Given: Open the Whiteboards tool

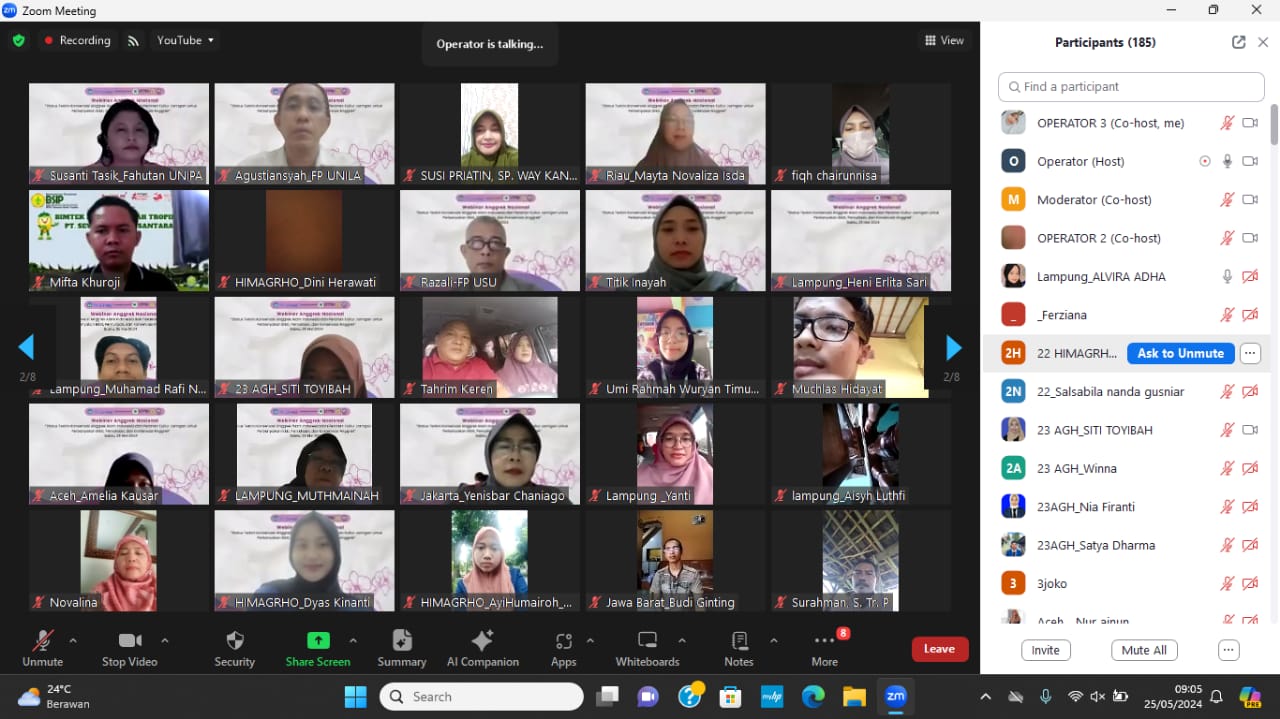Looking at the screenshot, I should point(647,641).
